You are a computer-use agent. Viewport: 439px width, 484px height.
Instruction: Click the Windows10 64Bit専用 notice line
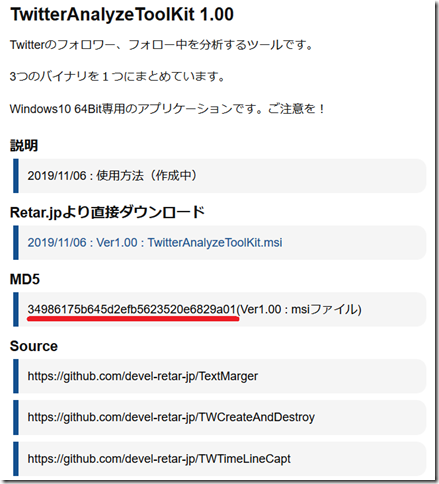167,109
